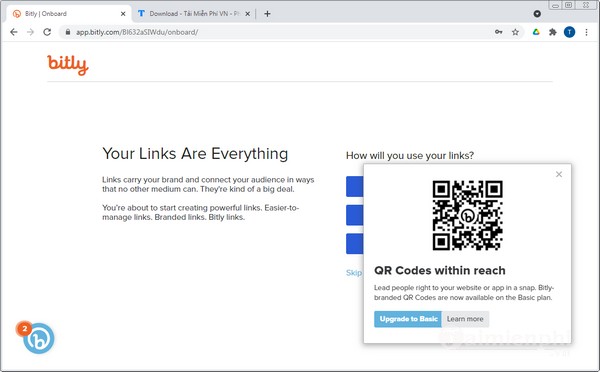600x372 pixels.
Task: Bookmark this page with the star icon
Action: [515, 32]
